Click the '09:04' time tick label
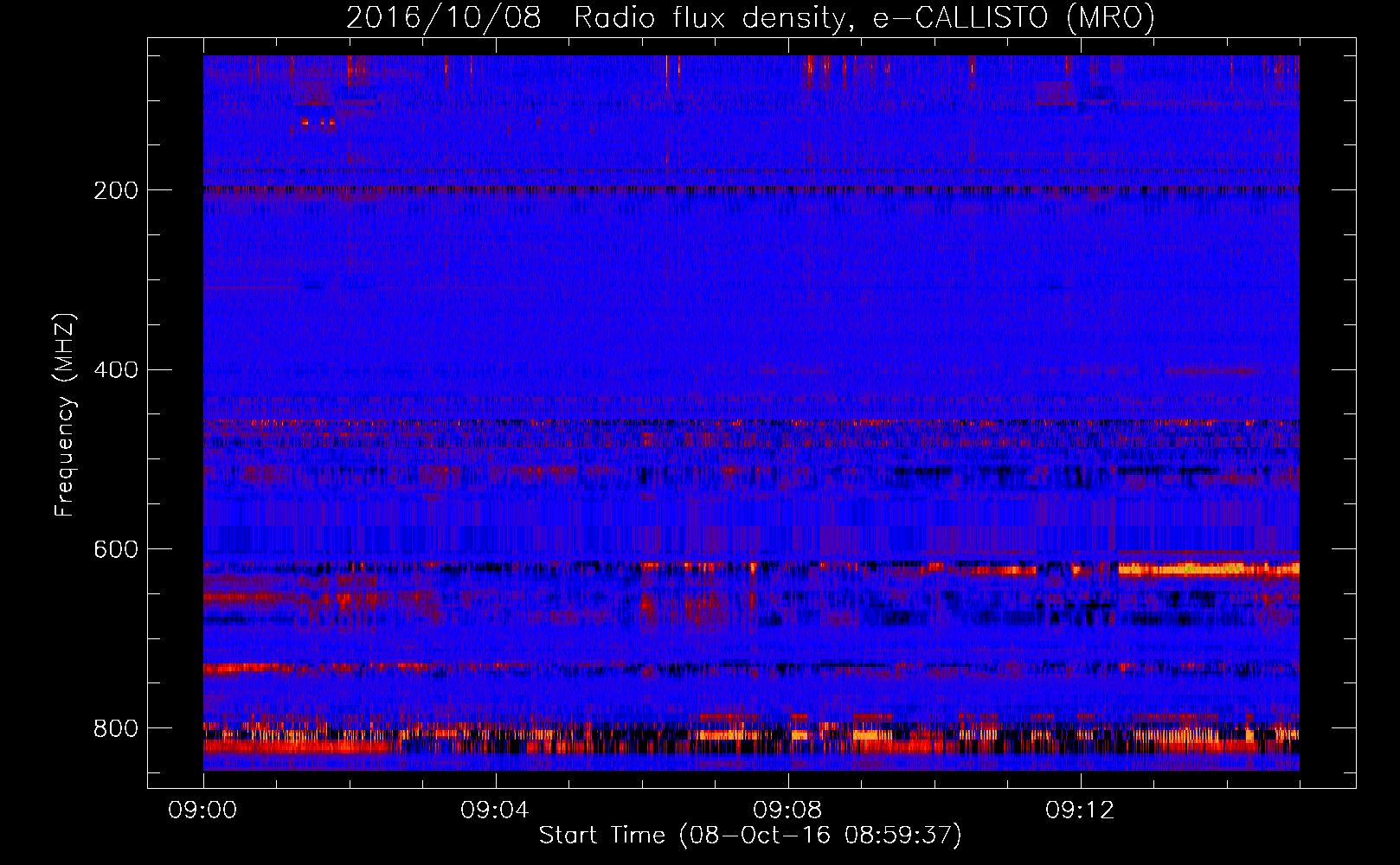1400x865 pixels. [495, 811]
